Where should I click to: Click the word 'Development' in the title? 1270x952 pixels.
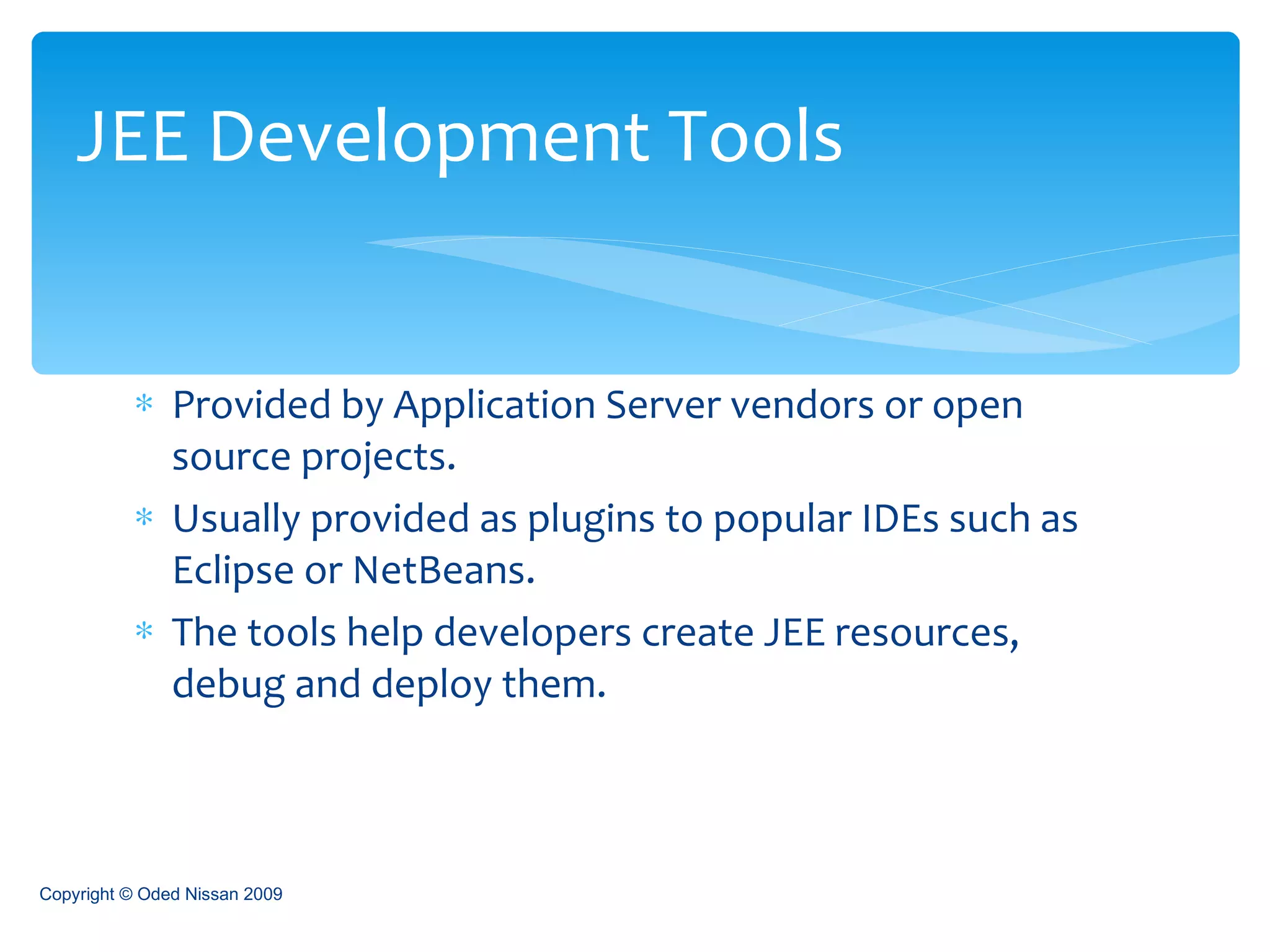(x=429, y=136)
